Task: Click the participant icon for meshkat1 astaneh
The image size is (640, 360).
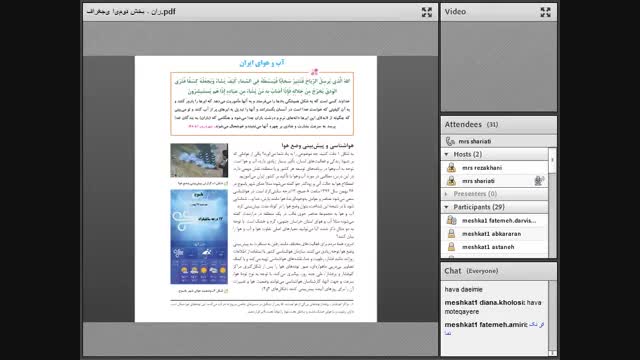Action: (451, 247)
